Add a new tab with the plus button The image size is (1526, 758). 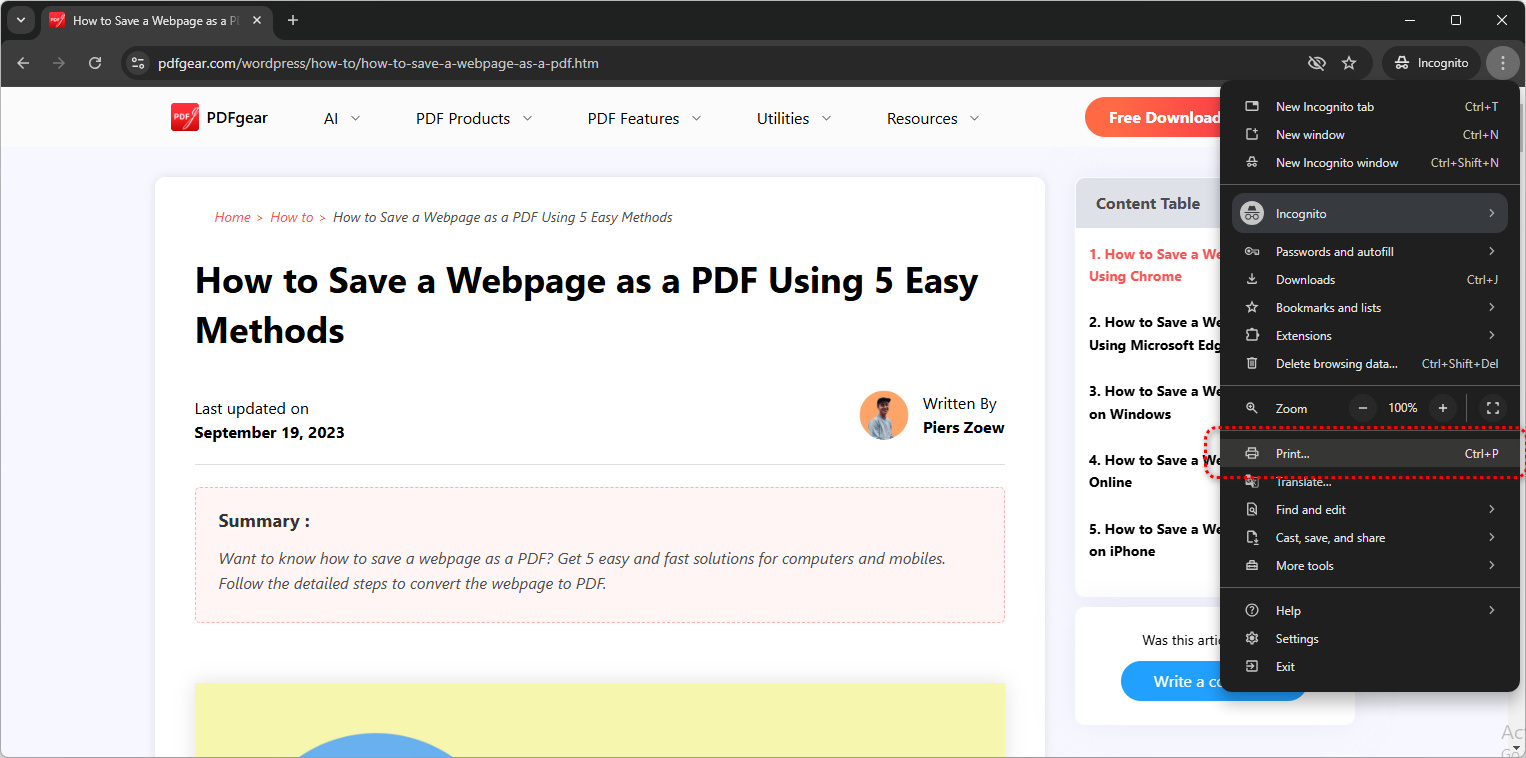coord(293,20)
